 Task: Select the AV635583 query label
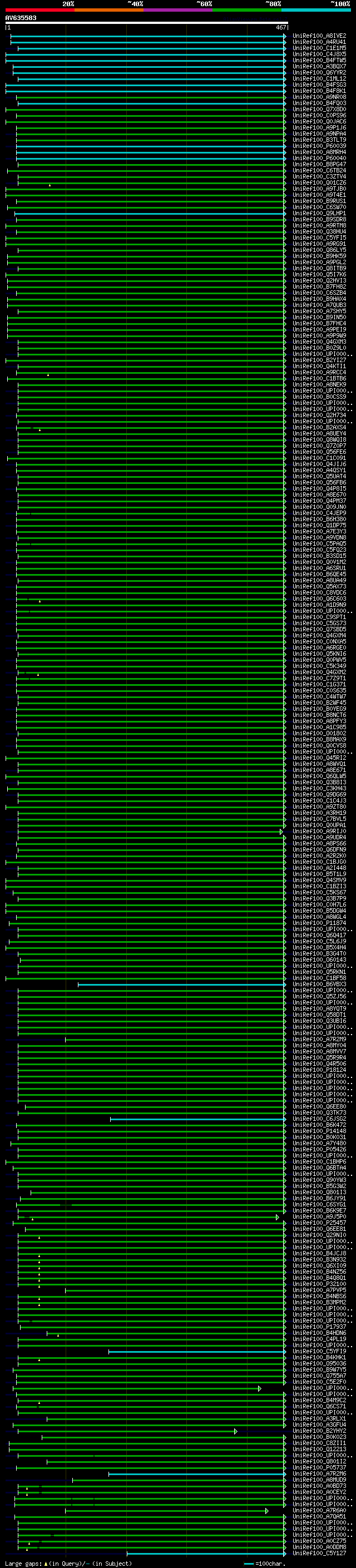pyautogui.click(x=21, y=18)
